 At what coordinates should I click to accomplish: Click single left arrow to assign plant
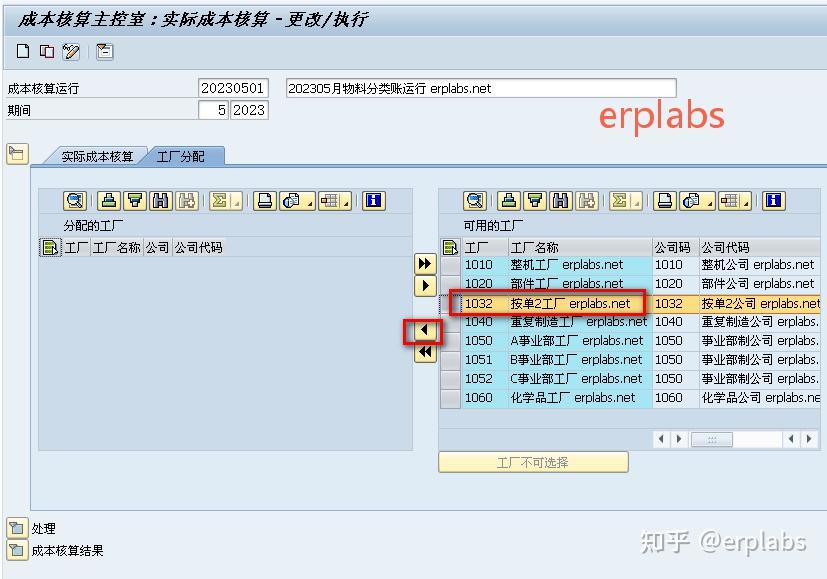tap(425, 331)
